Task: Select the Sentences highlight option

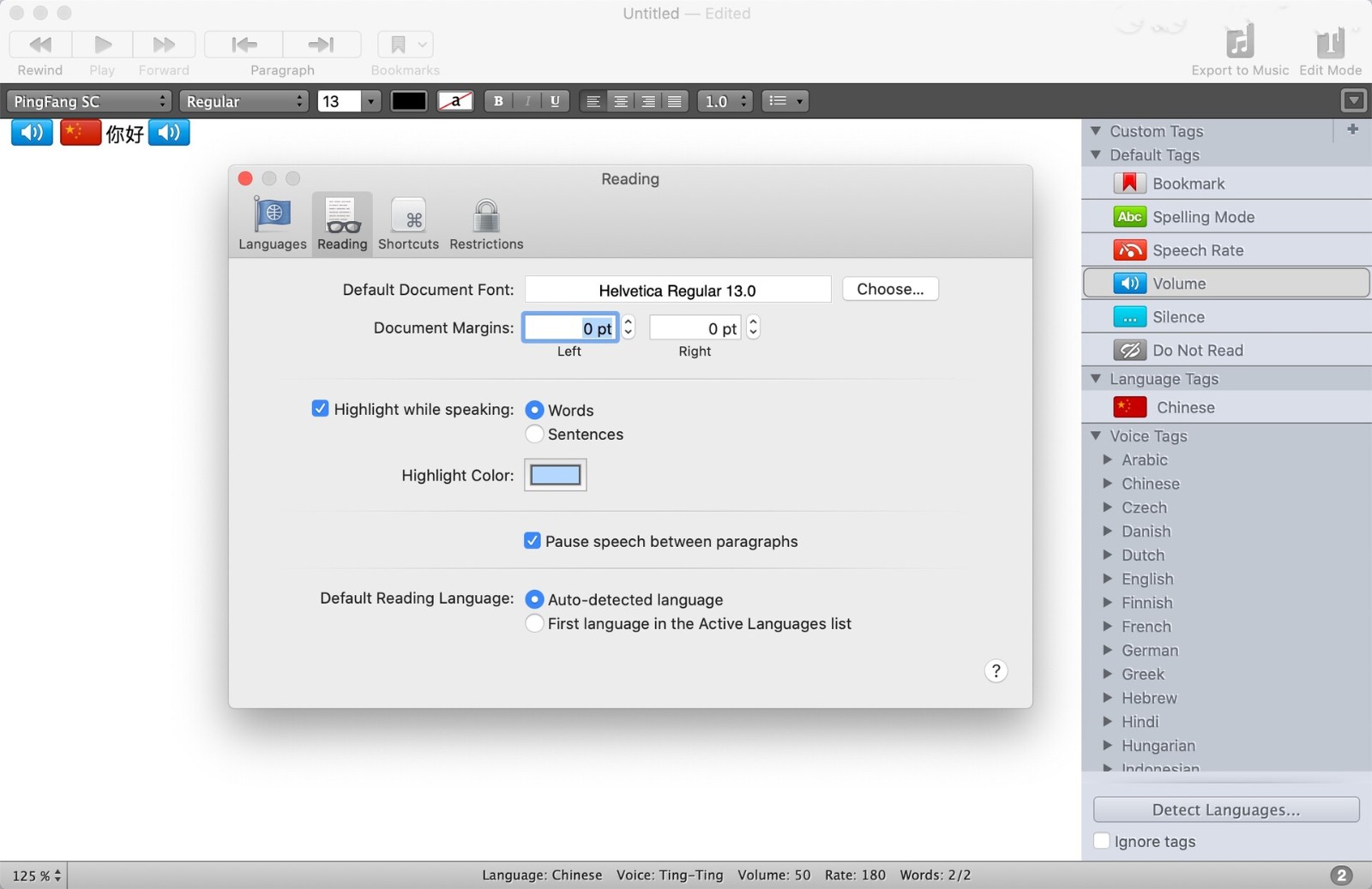Action: 534,434
